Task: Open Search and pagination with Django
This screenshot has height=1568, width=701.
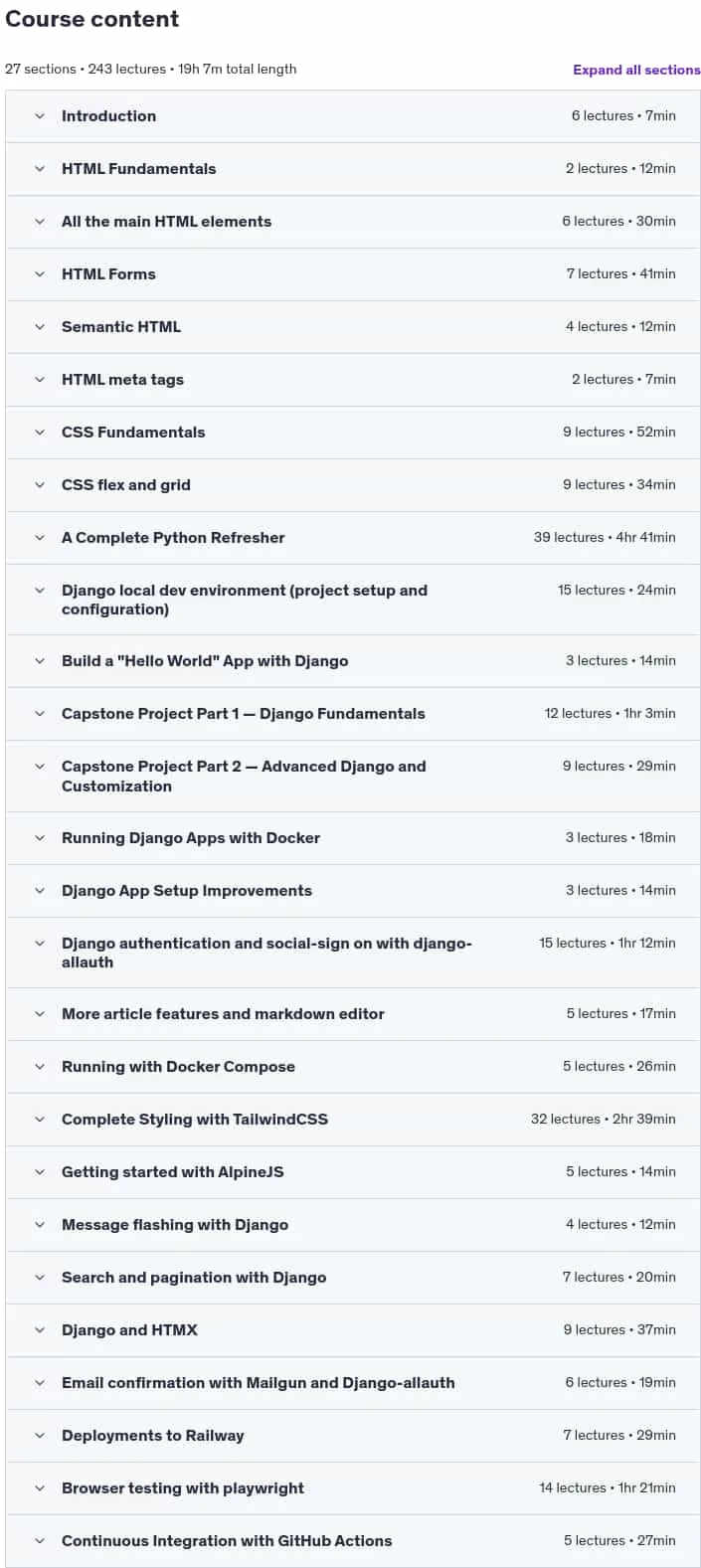Action: pos(194,1278)
